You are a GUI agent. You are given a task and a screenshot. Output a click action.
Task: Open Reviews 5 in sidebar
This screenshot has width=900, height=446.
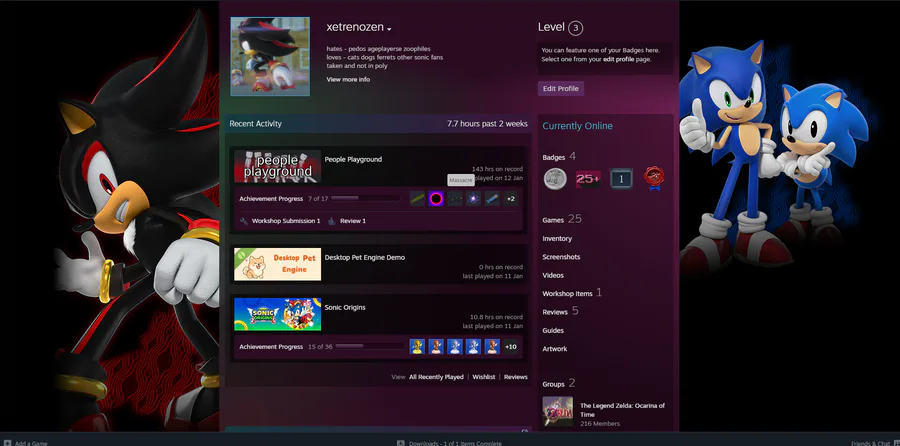[560, 312]
